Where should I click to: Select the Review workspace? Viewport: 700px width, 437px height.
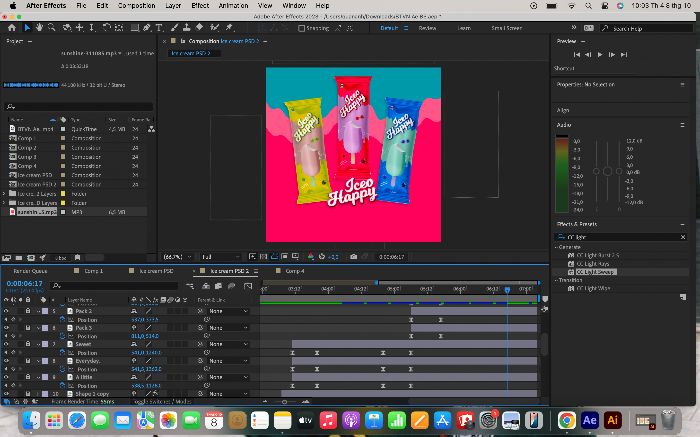point(427,28)
